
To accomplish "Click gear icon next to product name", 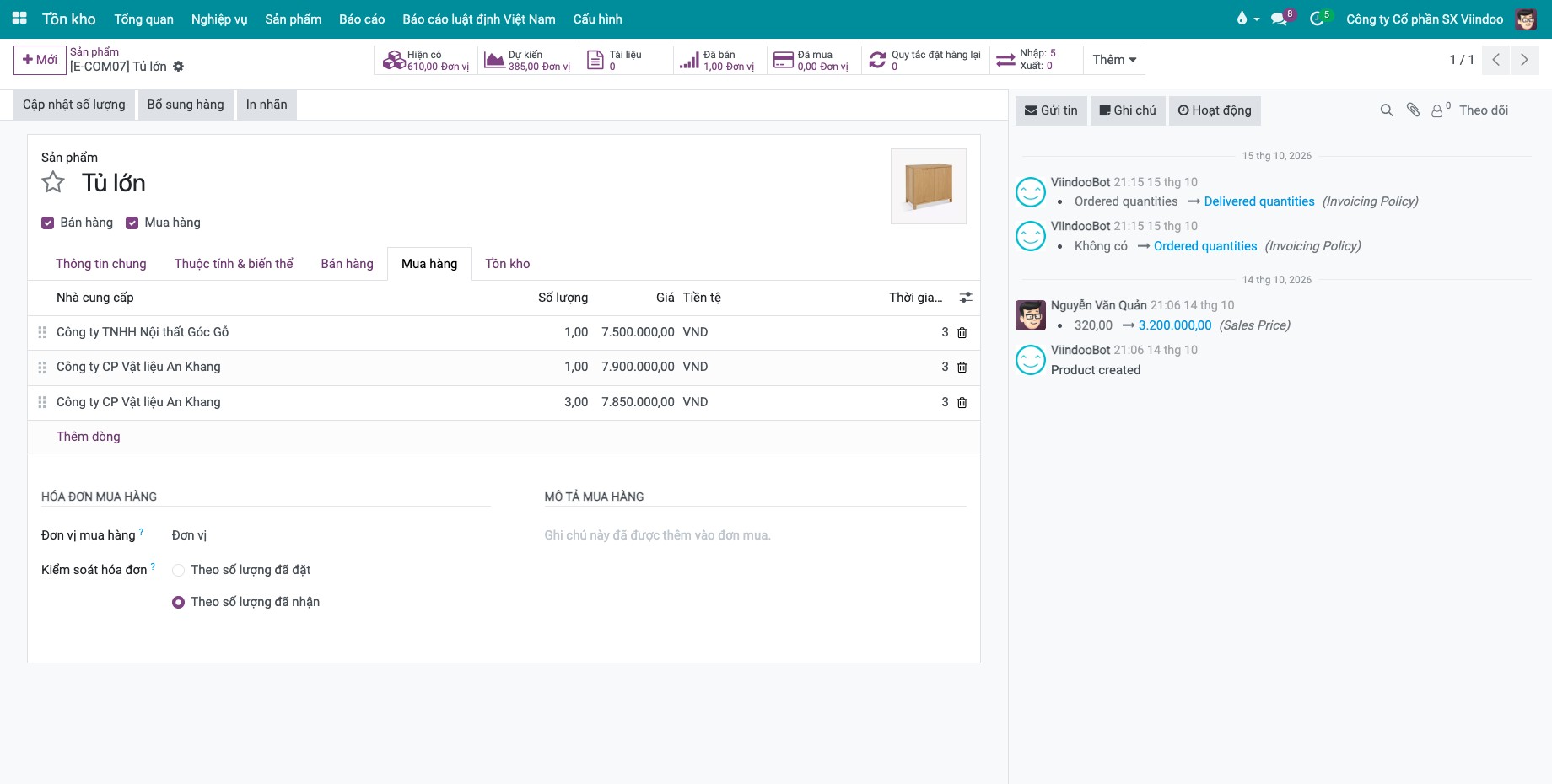I will click(x=178, y=67).
